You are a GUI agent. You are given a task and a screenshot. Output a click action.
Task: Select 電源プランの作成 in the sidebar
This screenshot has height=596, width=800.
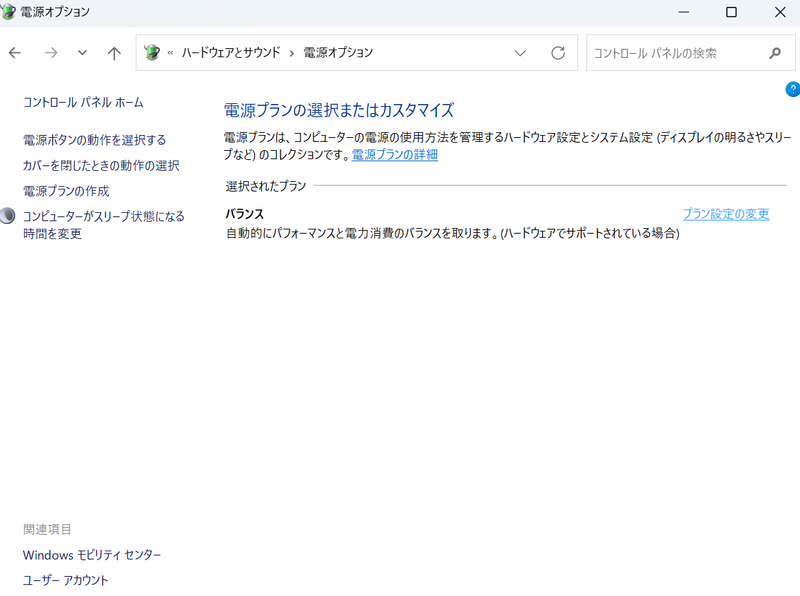point(65,190)
